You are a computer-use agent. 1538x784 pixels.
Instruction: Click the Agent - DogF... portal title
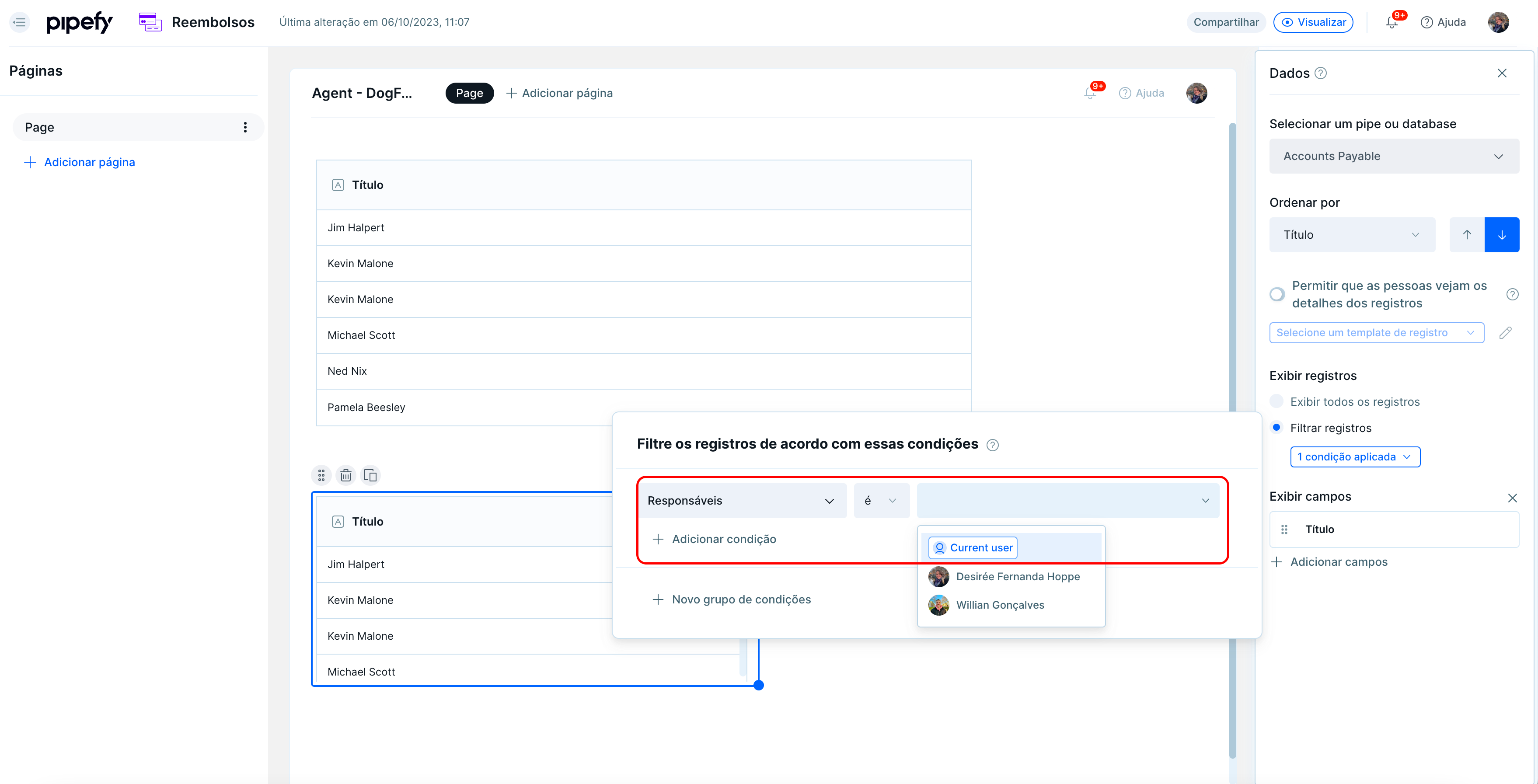click(362, 93)
